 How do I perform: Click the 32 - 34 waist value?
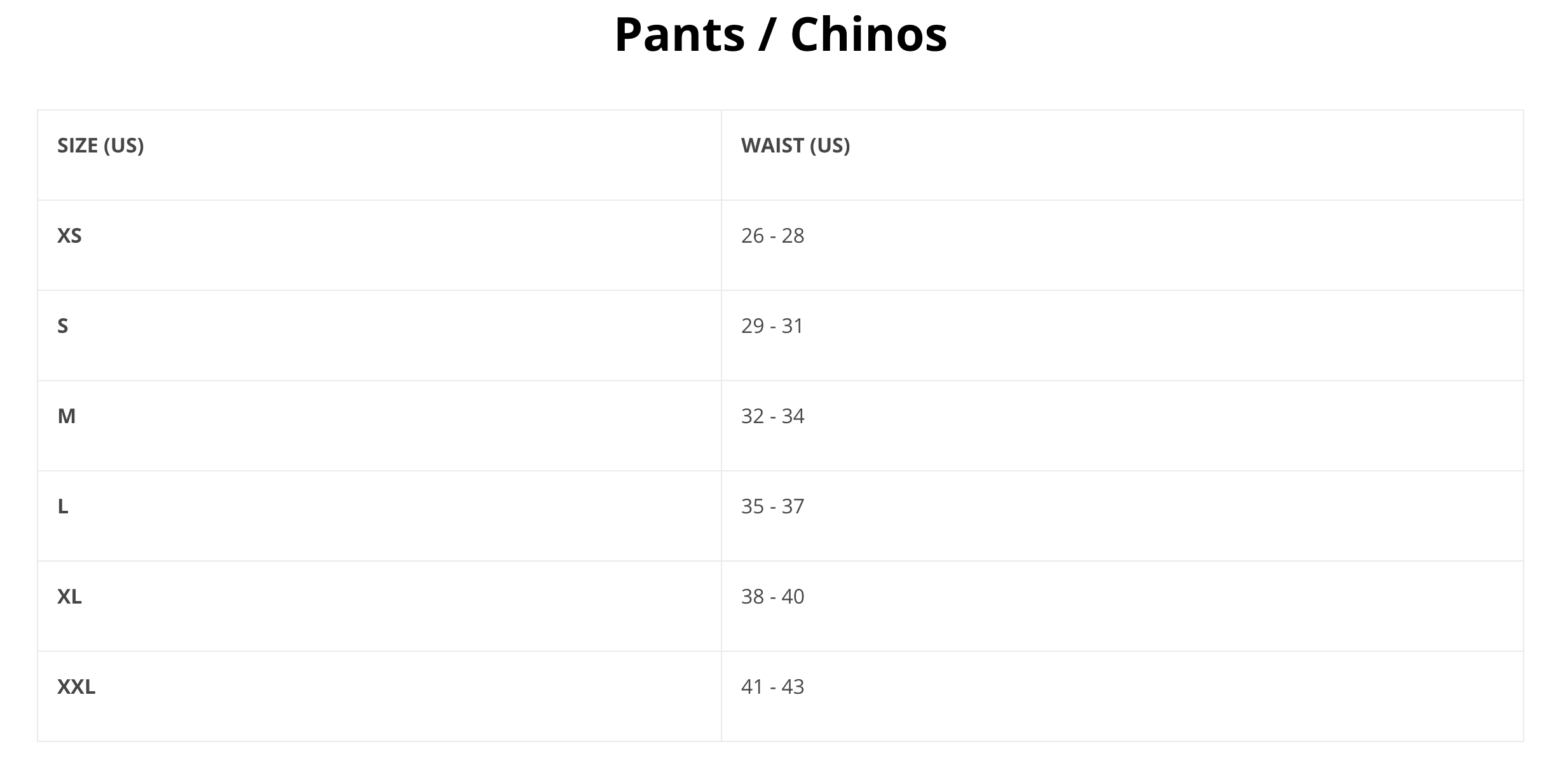click(x=772, y=417)
